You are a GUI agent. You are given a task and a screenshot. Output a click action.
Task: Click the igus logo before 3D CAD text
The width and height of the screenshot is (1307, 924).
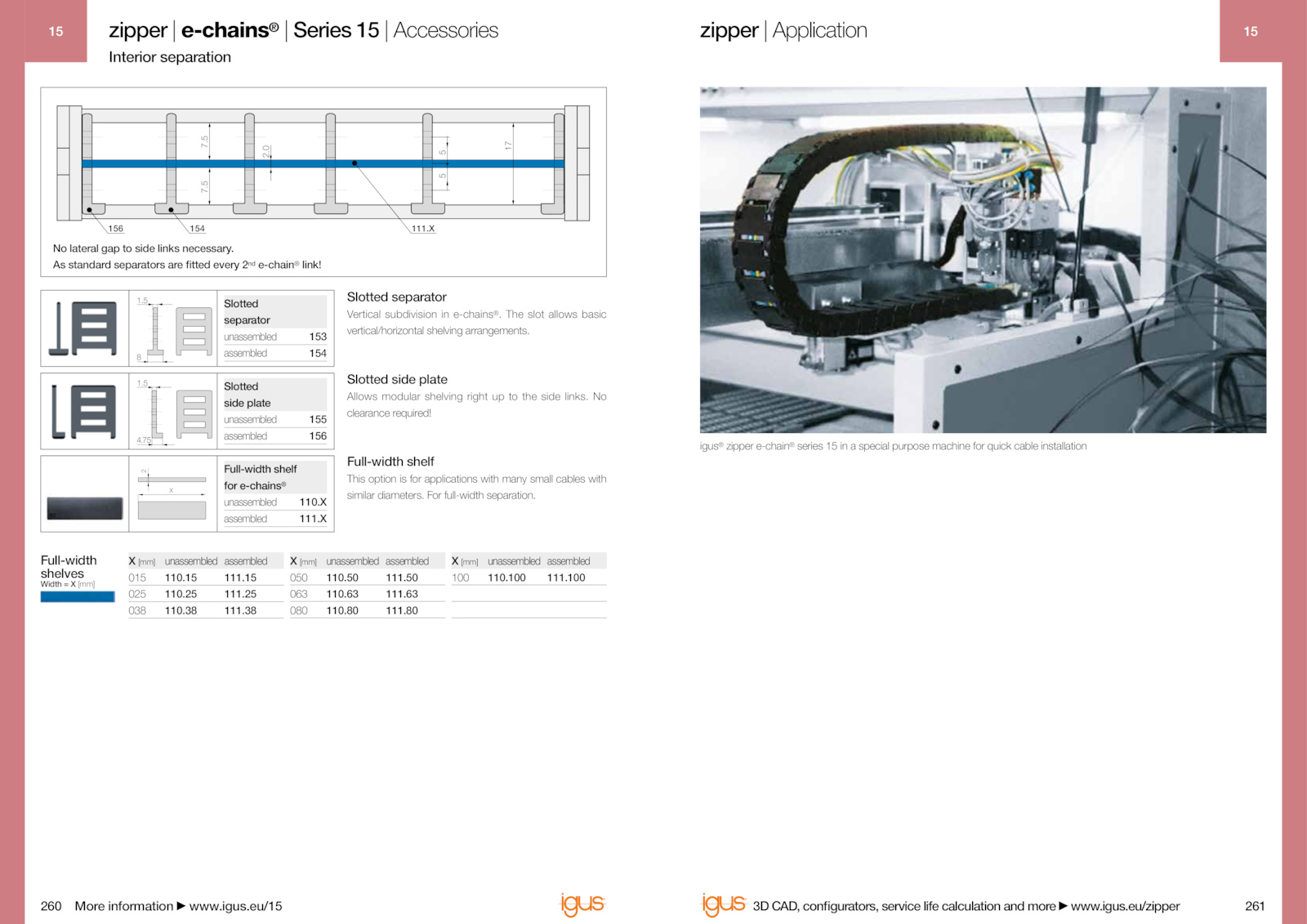coord(724,904)
